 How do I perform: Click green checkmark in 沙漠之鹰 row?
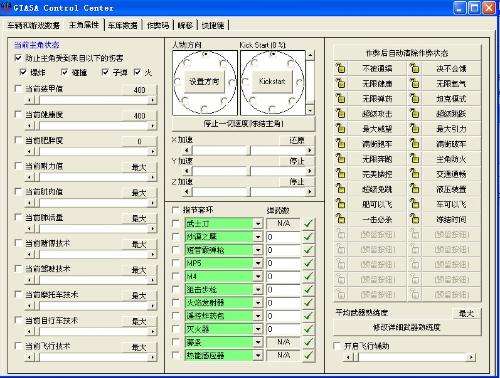tap(309, 237)
